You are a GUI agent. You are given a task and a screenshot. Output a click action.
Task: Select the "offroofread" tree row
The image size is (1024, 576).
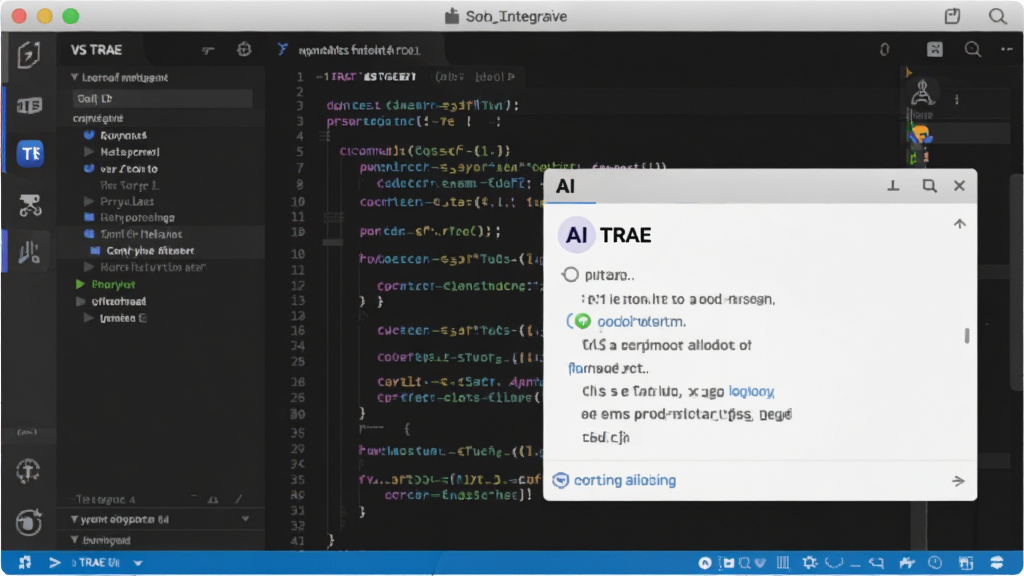(x=119, y=301)
